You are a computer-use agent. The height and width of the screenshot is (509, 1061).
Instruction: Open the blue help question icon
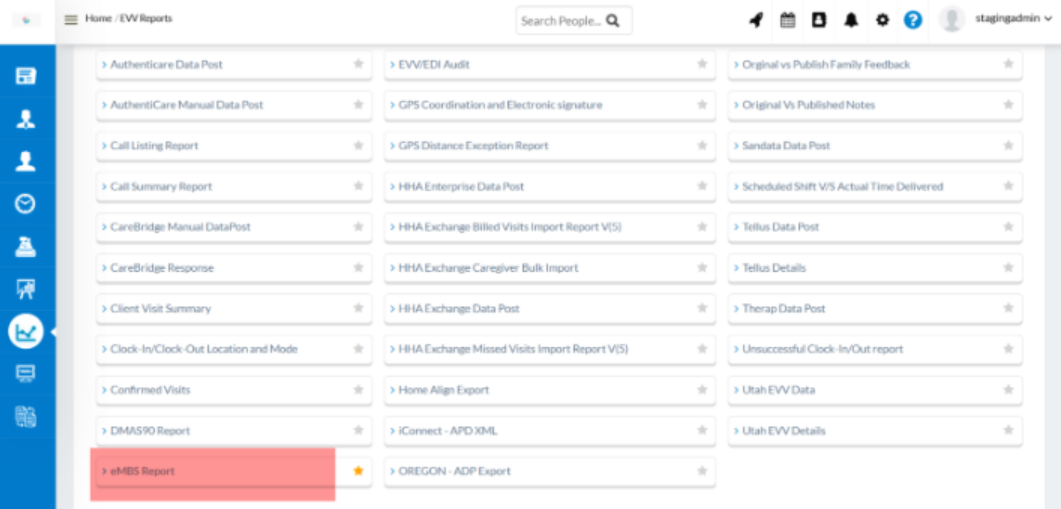click(x=913, y=20)
